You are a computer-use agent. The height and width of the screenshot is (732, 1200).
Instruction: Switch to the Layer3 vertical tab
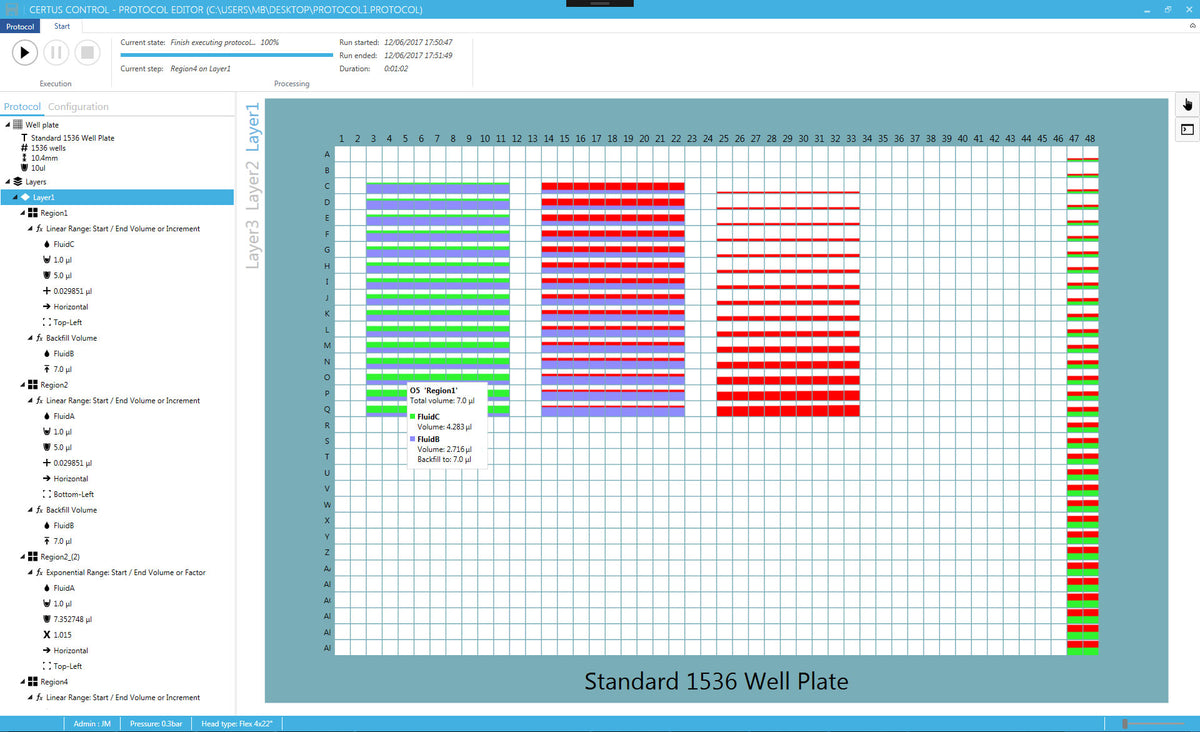click(253, 244)
